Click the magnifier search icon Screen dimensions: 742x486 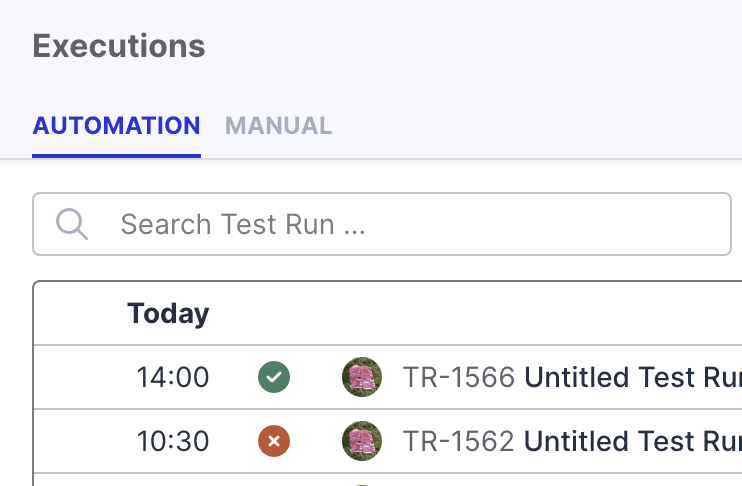point(72,223)
